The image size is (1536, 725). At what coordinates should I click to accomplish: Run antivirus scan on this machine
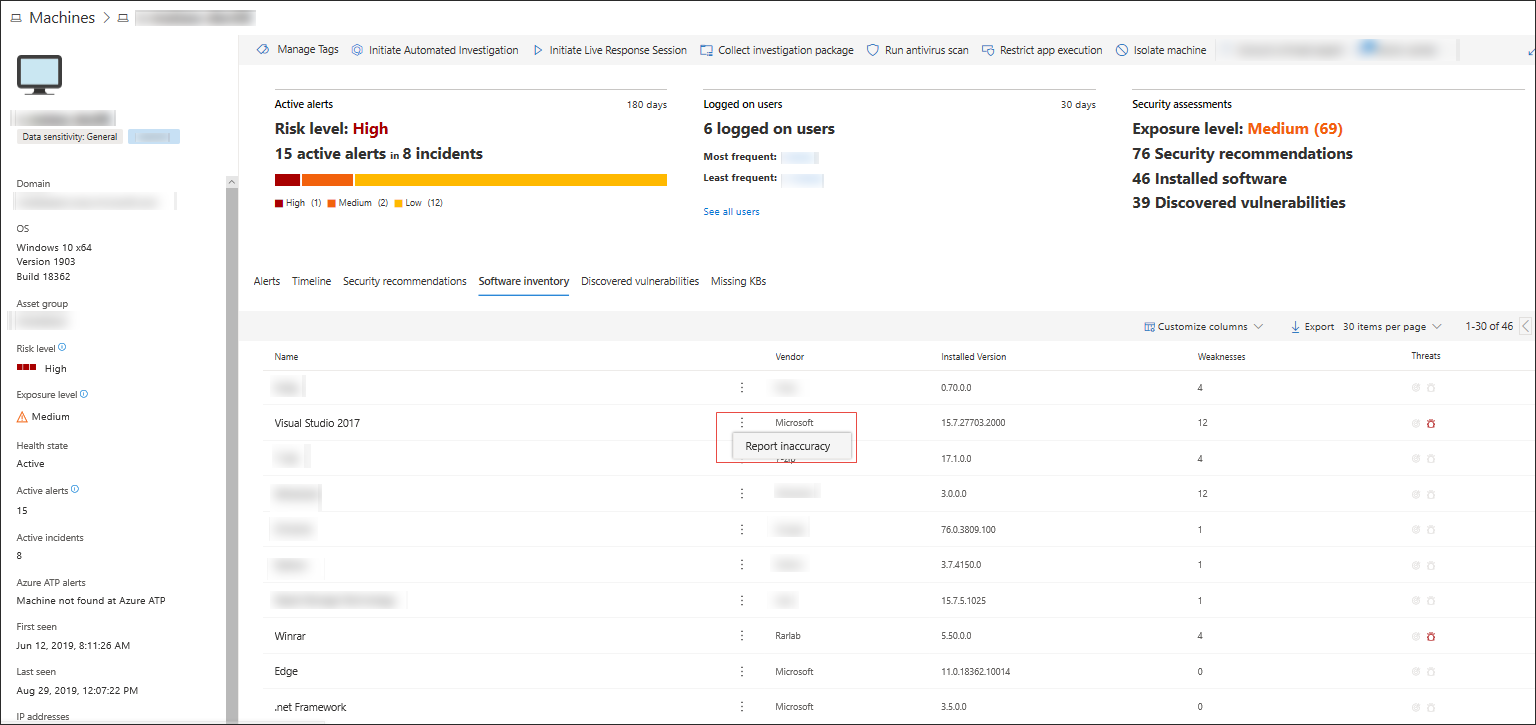[x=917, y=50]
